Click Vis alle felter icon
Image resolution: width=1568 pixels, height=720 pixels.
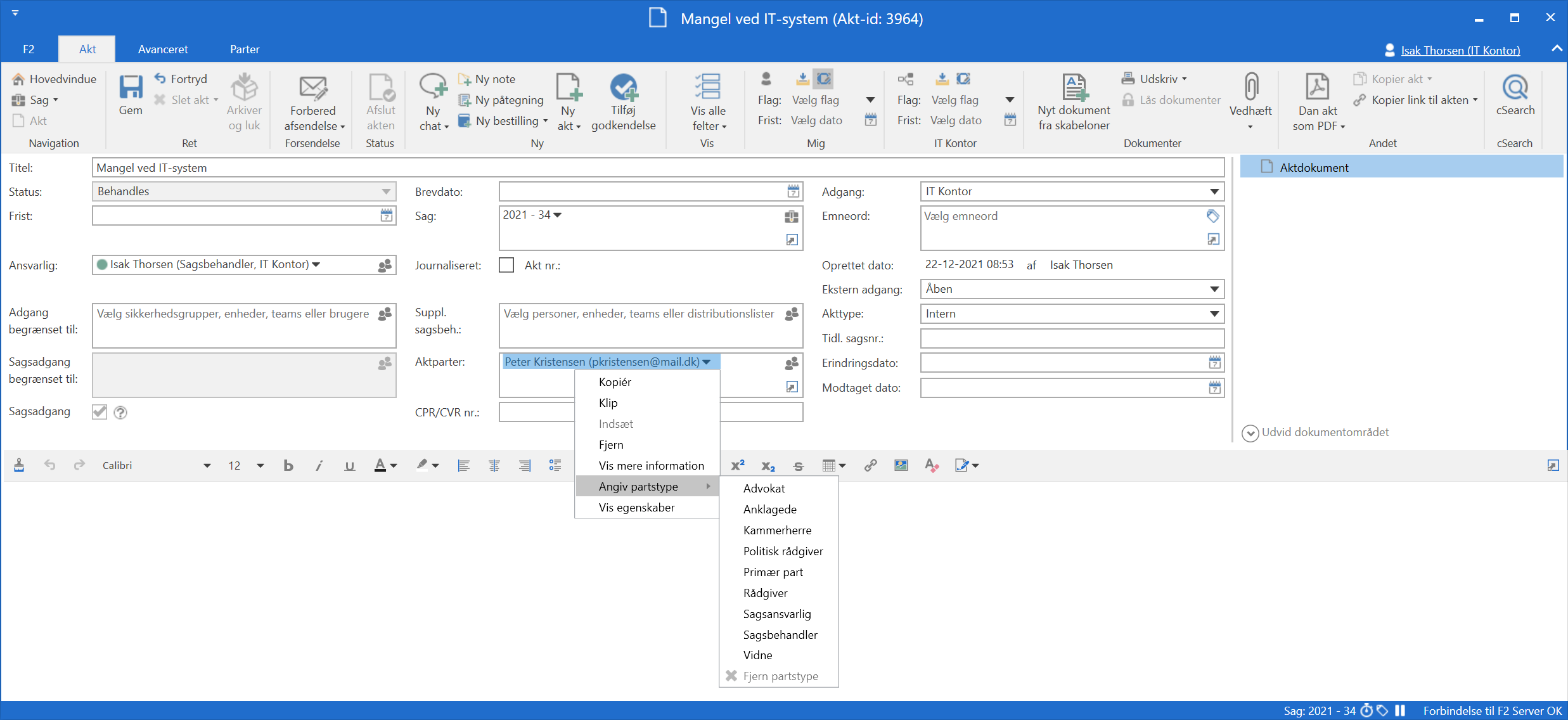click(708, 87)
